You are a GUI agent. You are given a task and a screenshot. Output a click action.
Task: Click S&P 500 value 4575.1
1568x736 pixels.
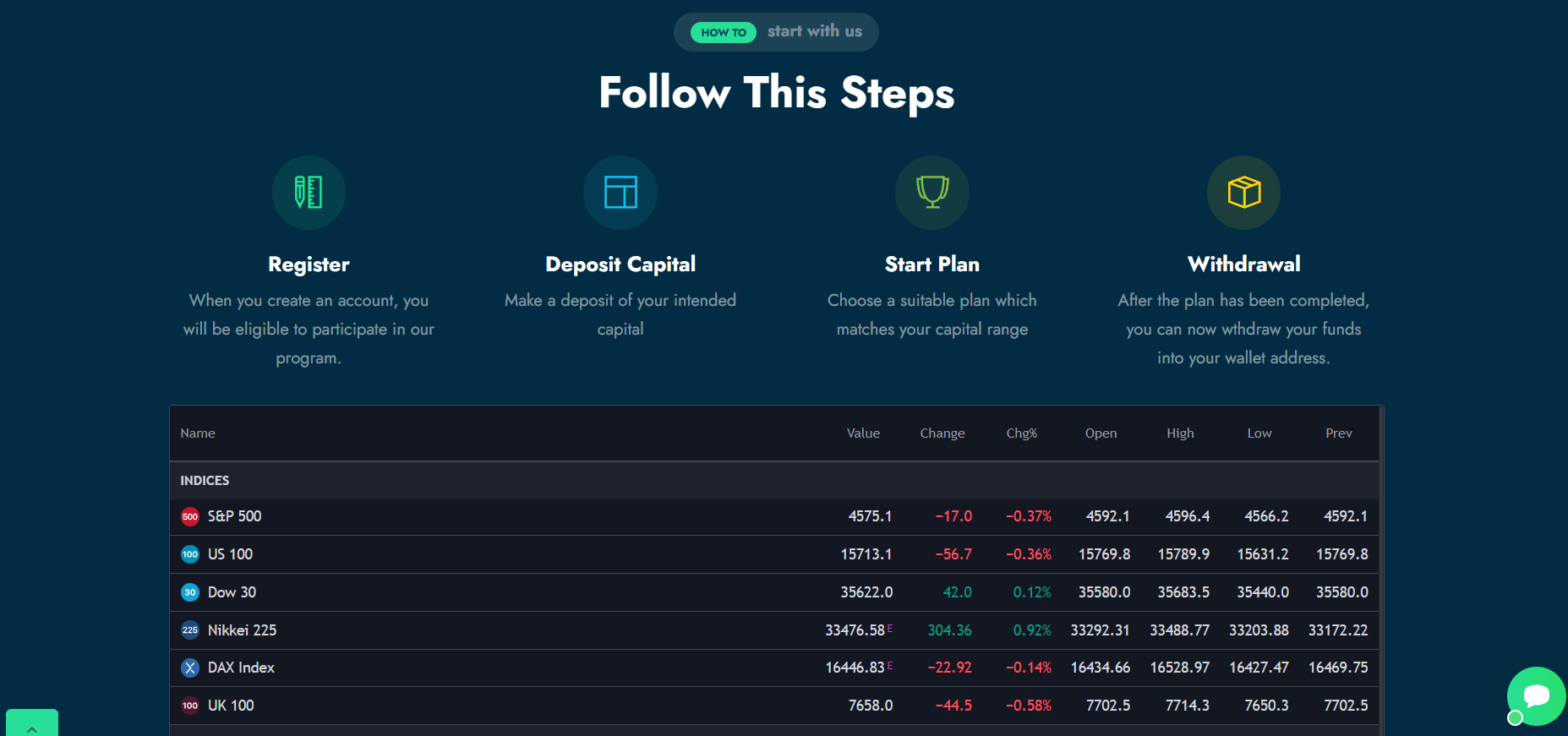(x=871, y=516)
